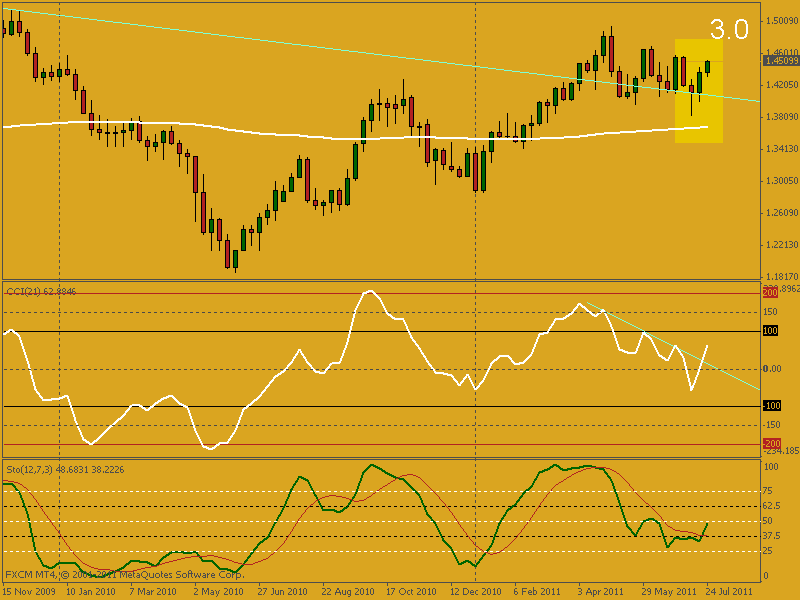Click the black -100 level tag in CCI
Viewport: 800px width, 600px height.
coord(771,405)
